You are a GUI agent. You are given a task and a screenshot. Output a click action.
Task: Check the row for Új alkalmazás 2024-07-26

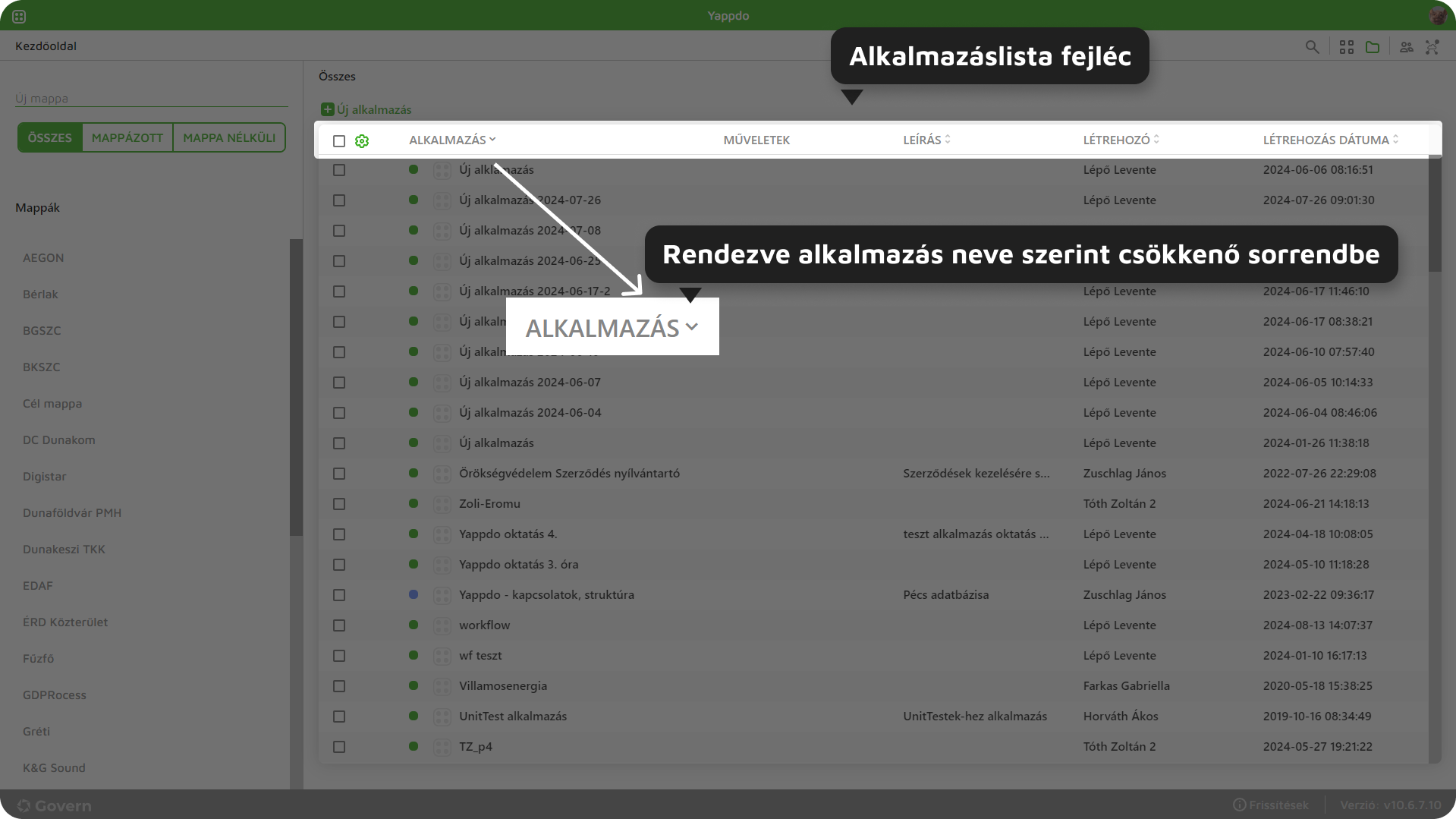click(338, 200)
